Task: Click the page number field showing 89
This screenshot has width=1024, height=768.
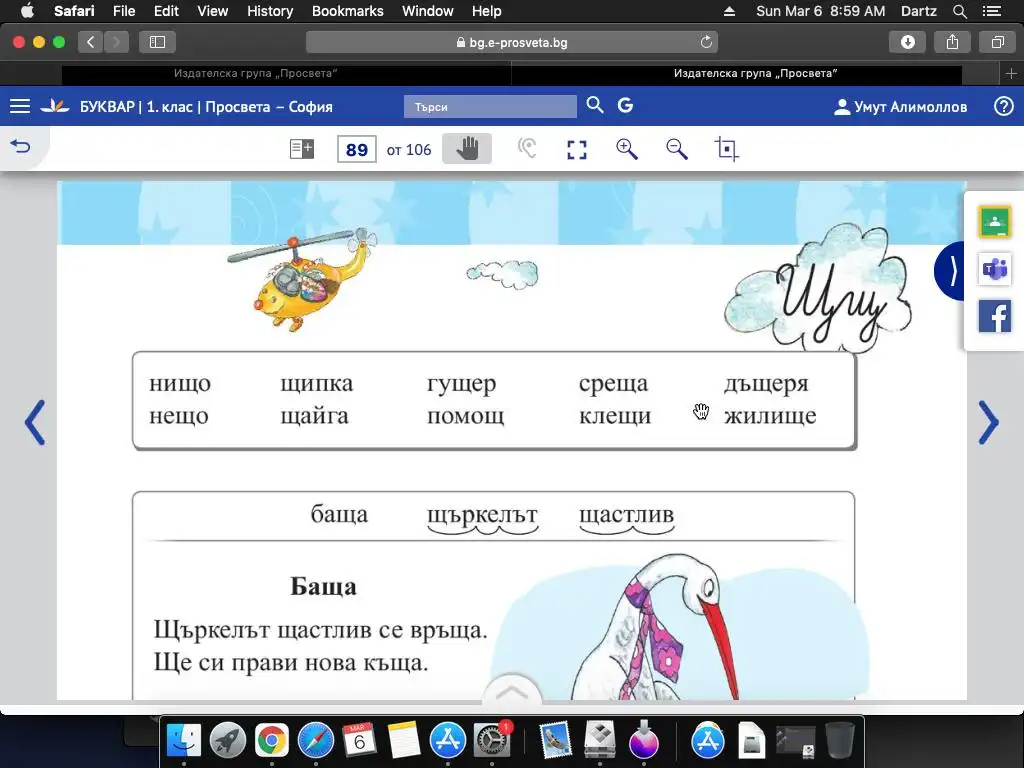Action: click(x=357, y=150)
